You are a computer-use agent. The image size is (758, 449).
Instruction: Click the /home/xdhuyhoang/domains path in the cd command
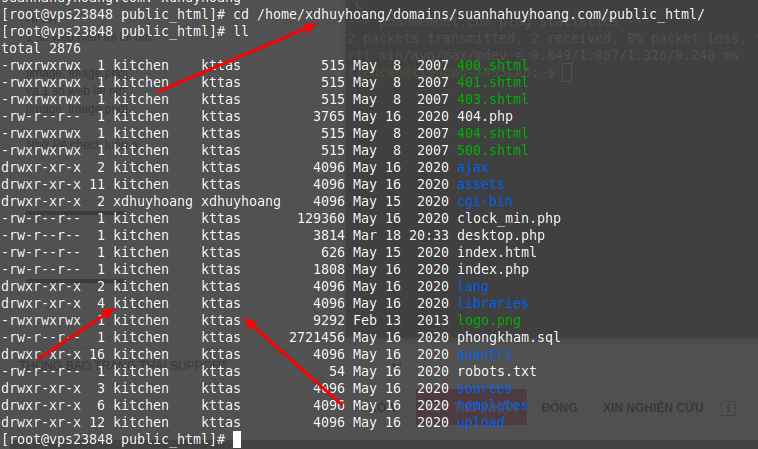click(x=356, y=14)
